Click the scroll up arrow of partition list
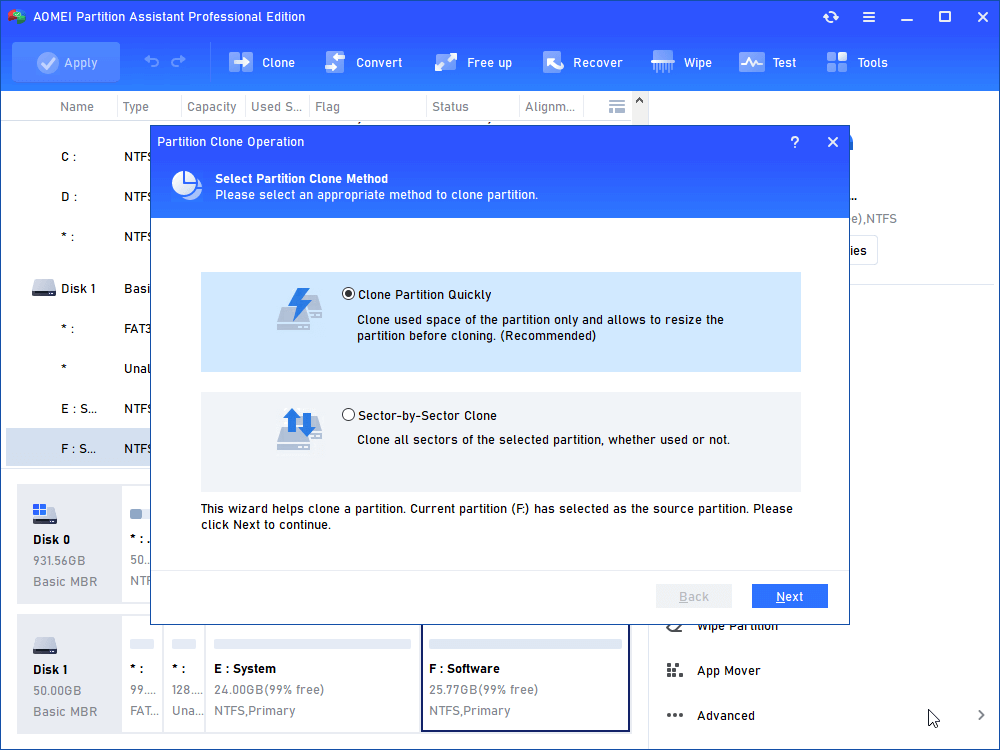Screen dimensions: 1000x750 pos(640,101)
